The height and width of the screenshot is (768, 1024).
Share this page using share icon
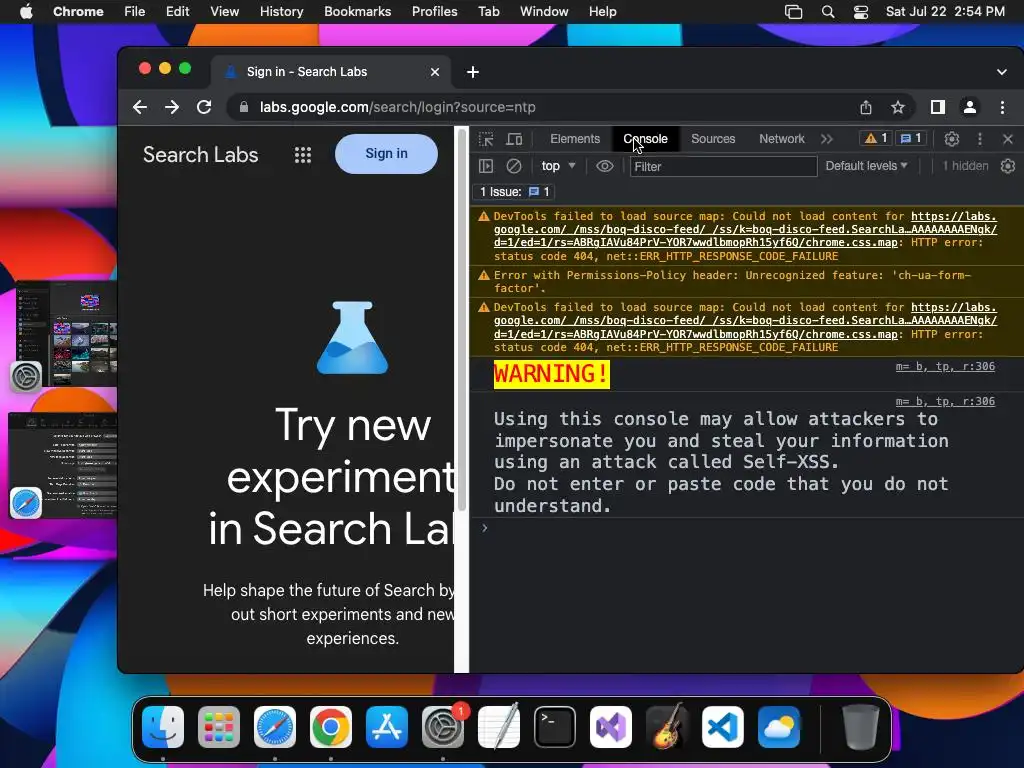(865, 107)
